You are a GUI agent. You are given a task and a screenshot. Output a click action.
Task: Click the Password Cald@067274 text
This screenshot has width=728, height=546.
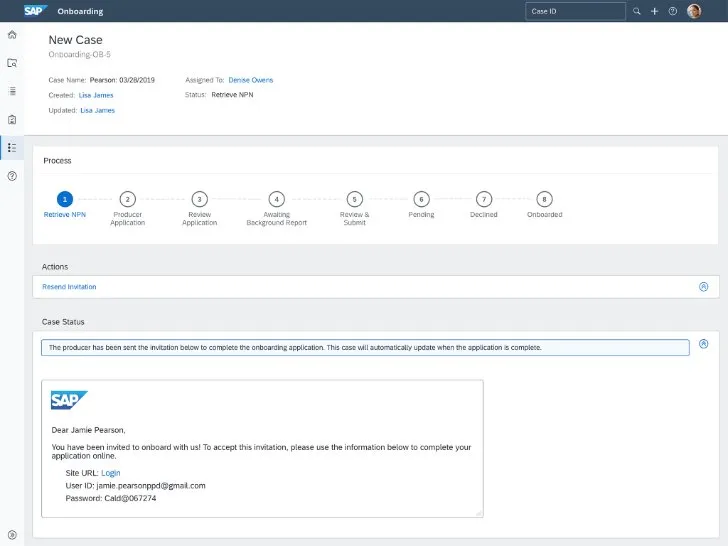click(111, 498)
